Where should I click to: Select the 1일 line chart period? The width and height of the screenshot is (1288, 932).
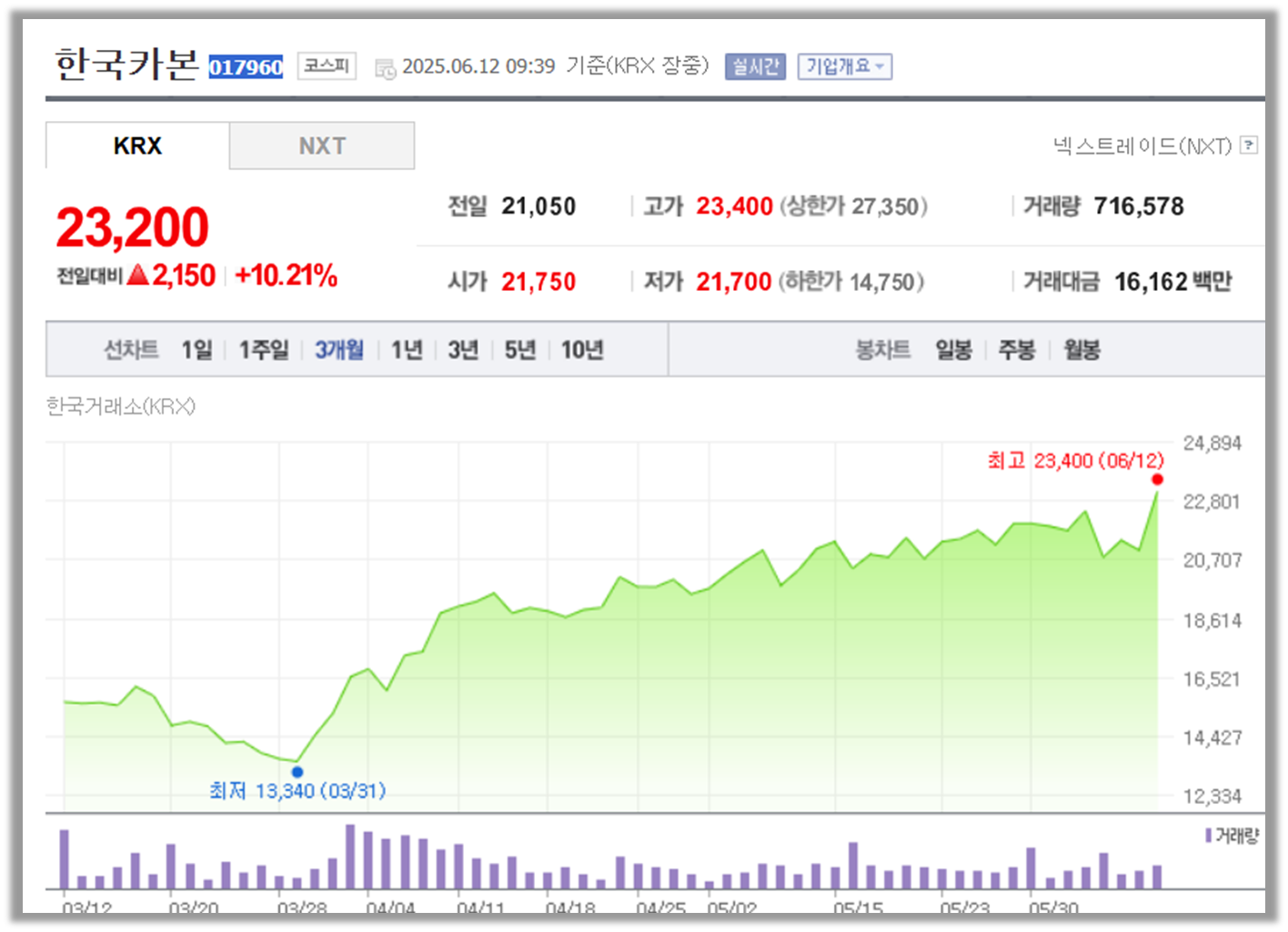(x=196, y=349)
